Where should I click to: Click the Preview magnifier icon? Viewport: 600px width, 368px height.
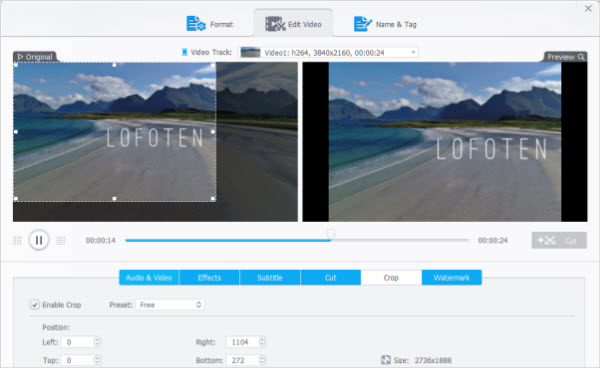581,57
